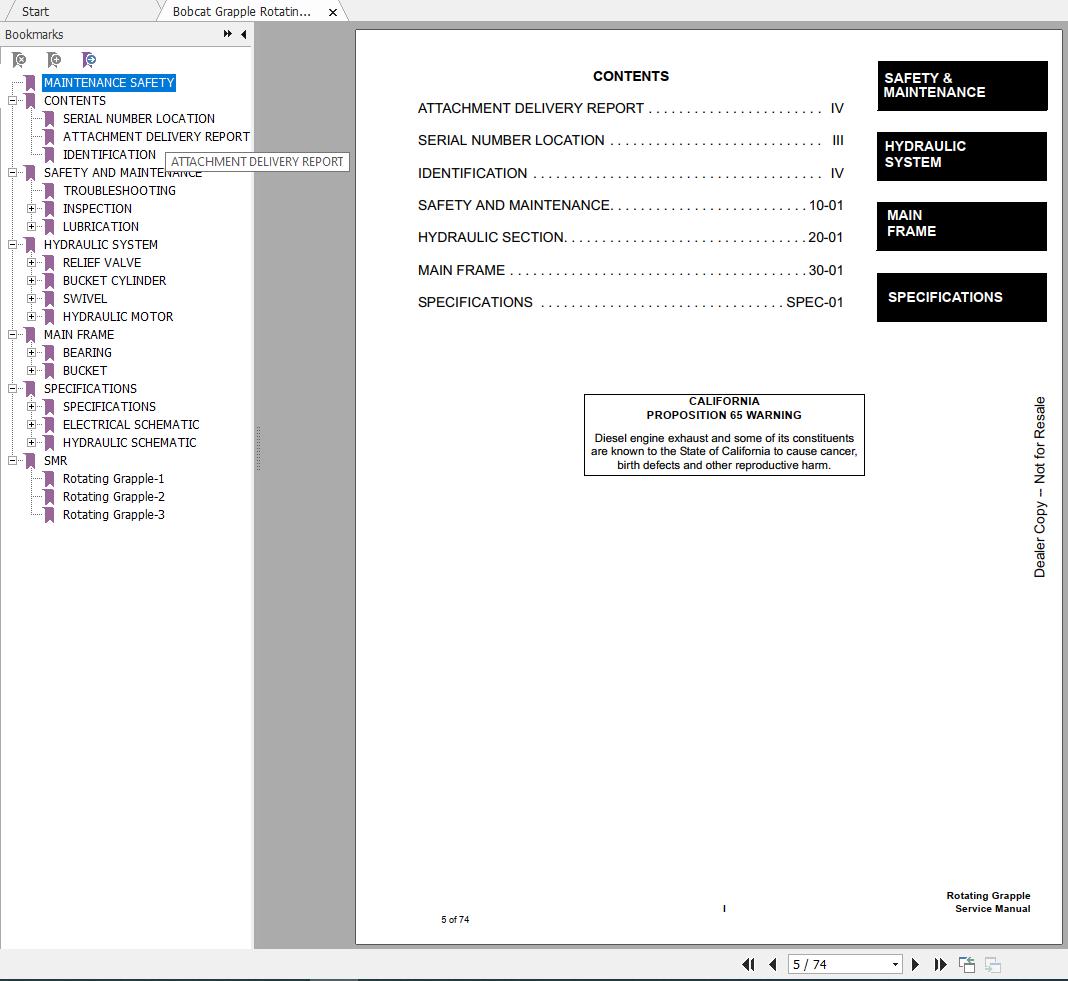Viewport: 1068px width, 981px height.
Task: Expand the BEARING bookmark node
Action: click(31, 353)
